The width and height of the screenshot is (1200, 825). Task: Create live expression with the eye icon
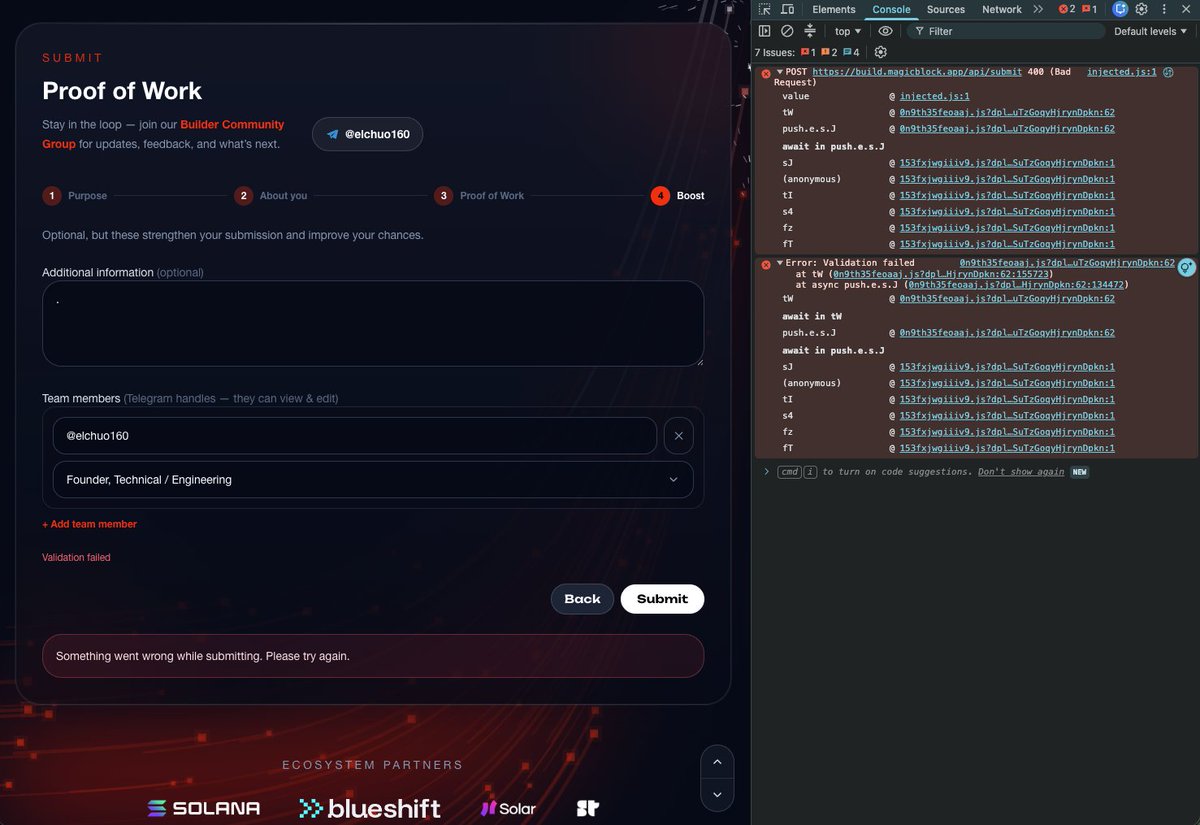pos(885,31)
